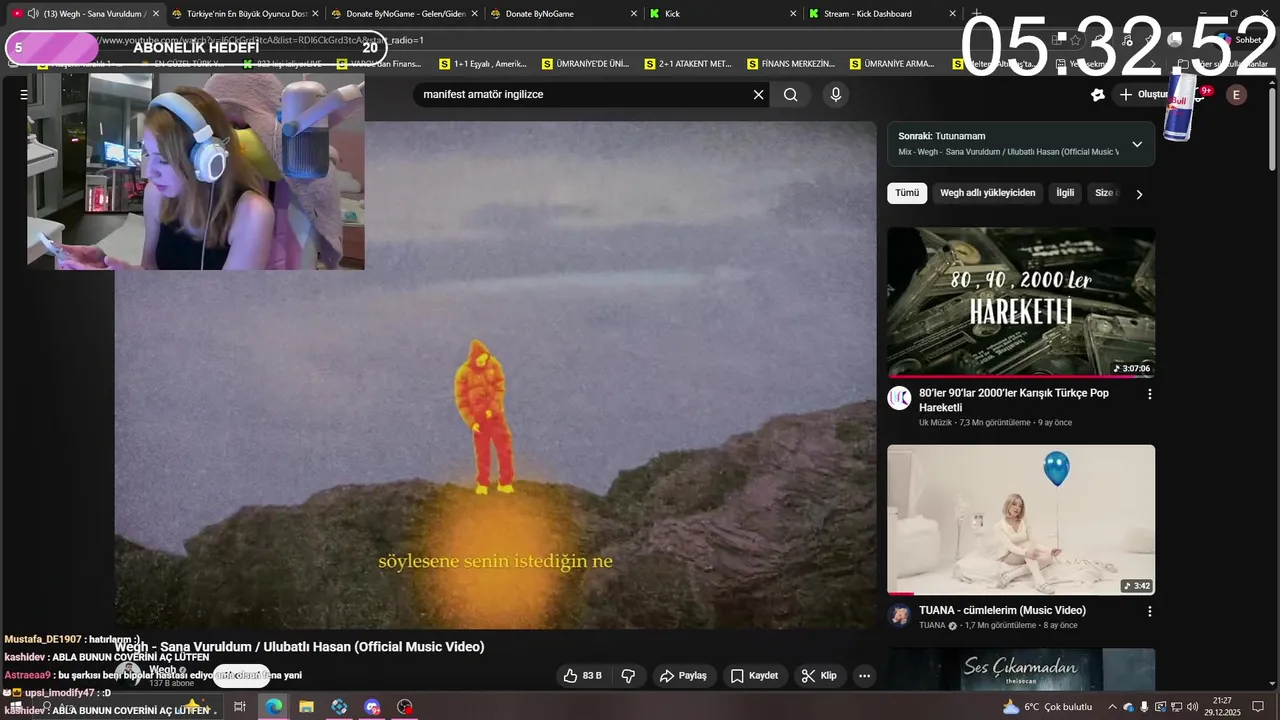Switch to Donate ByNoGame - Gelen/Giden tab
This screenshot has width=1280, height=720.
tap(405, 14)
